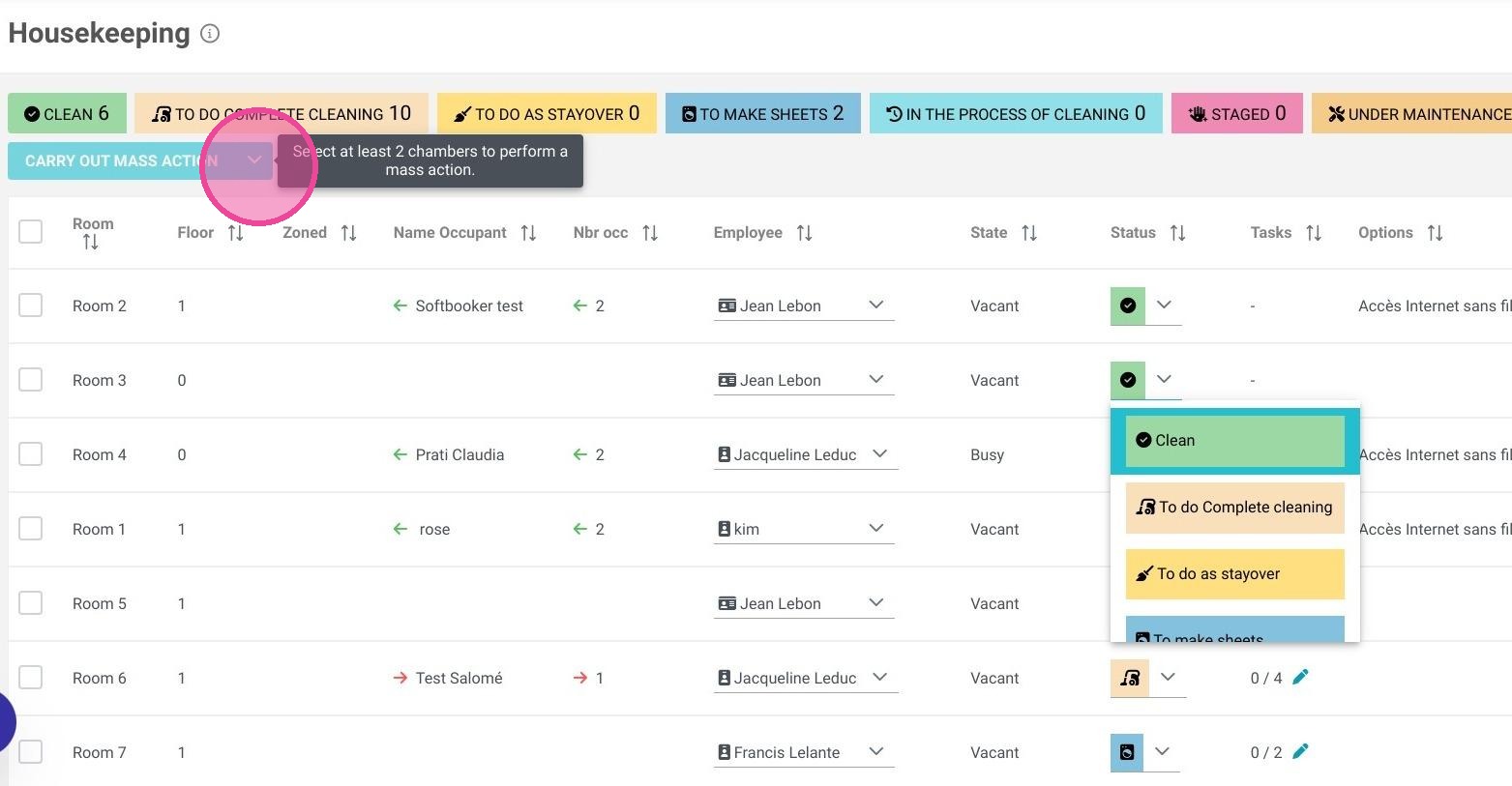The height and width of the screenshot is (786, 1512).
Task: Collapse Room 3 status dropdown chevron
Action: tap(1164, 380)
